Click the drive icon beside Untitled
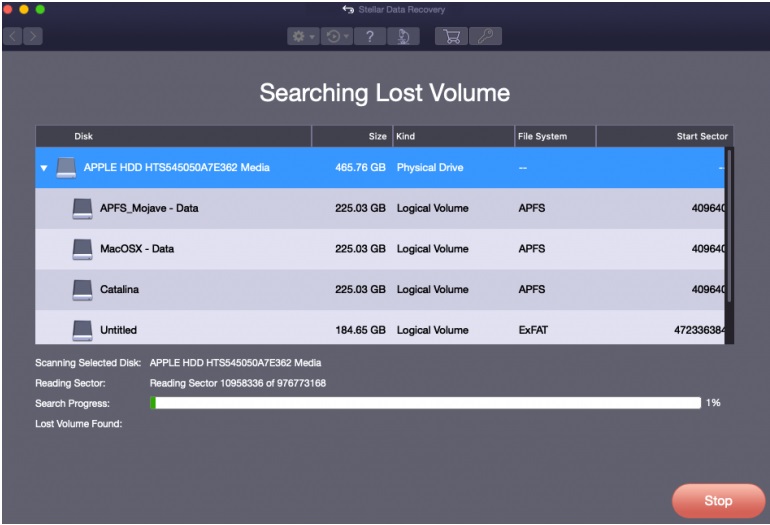The image size is (770, 525). pyautogui.click(x=82, y=331)
